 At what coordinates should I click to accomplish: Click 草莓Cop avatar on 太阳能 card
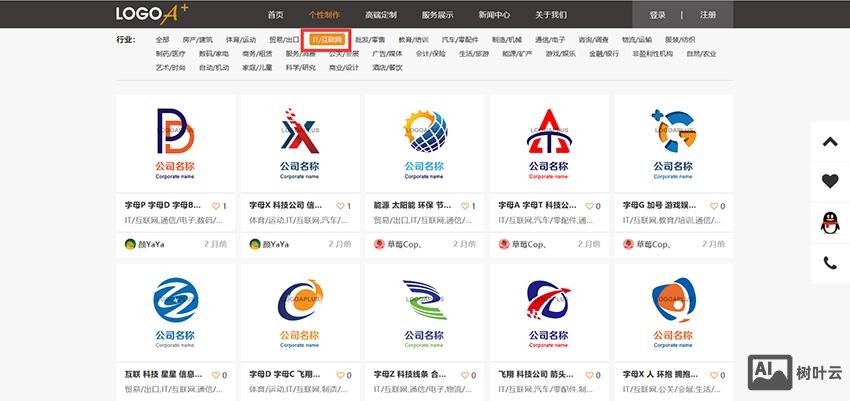click(x=379, y=244)
